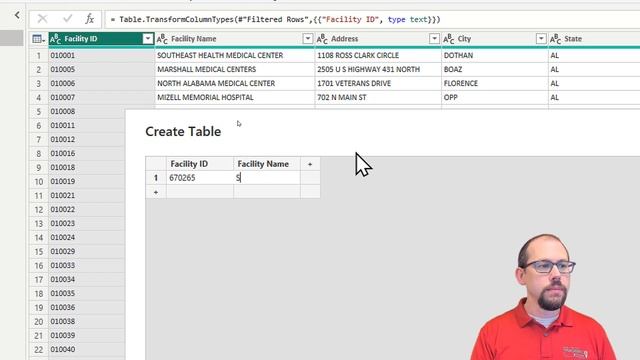Select cell SOUTHEAST HEALTH MEDICAL CENTER
The height and width of the screenshot is (360, 640).
pyautogui.click(x=235, y=55)
